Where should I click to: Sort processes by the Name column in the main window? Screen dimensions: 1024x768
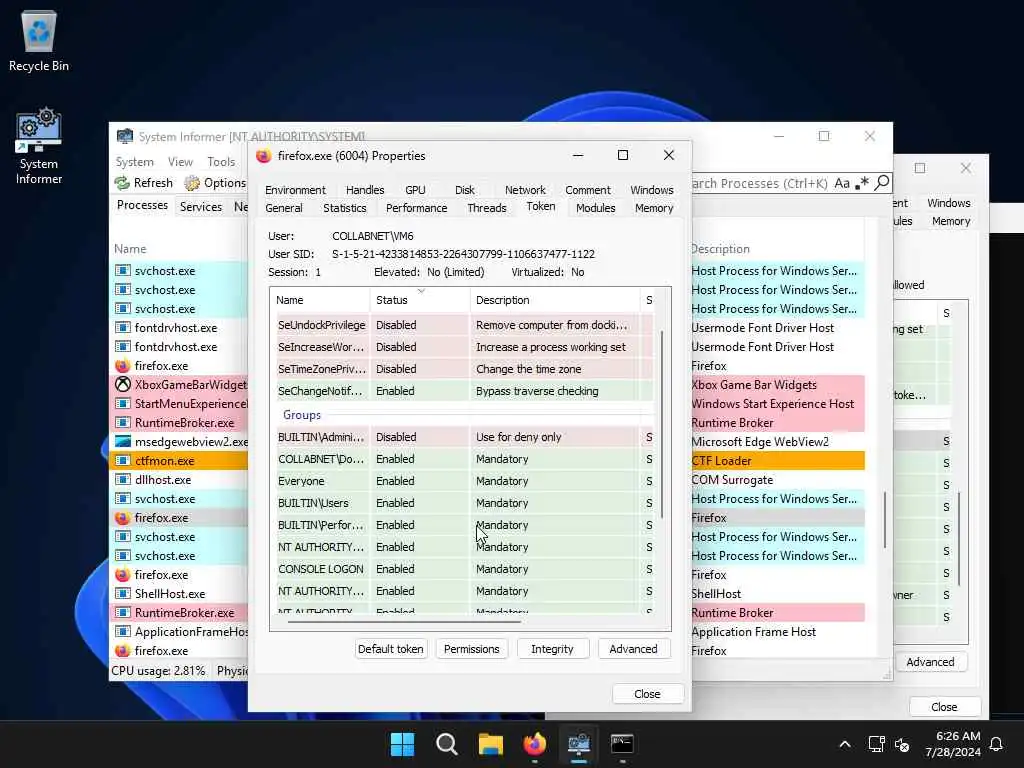pyautogui.click(x=130, y=249)
